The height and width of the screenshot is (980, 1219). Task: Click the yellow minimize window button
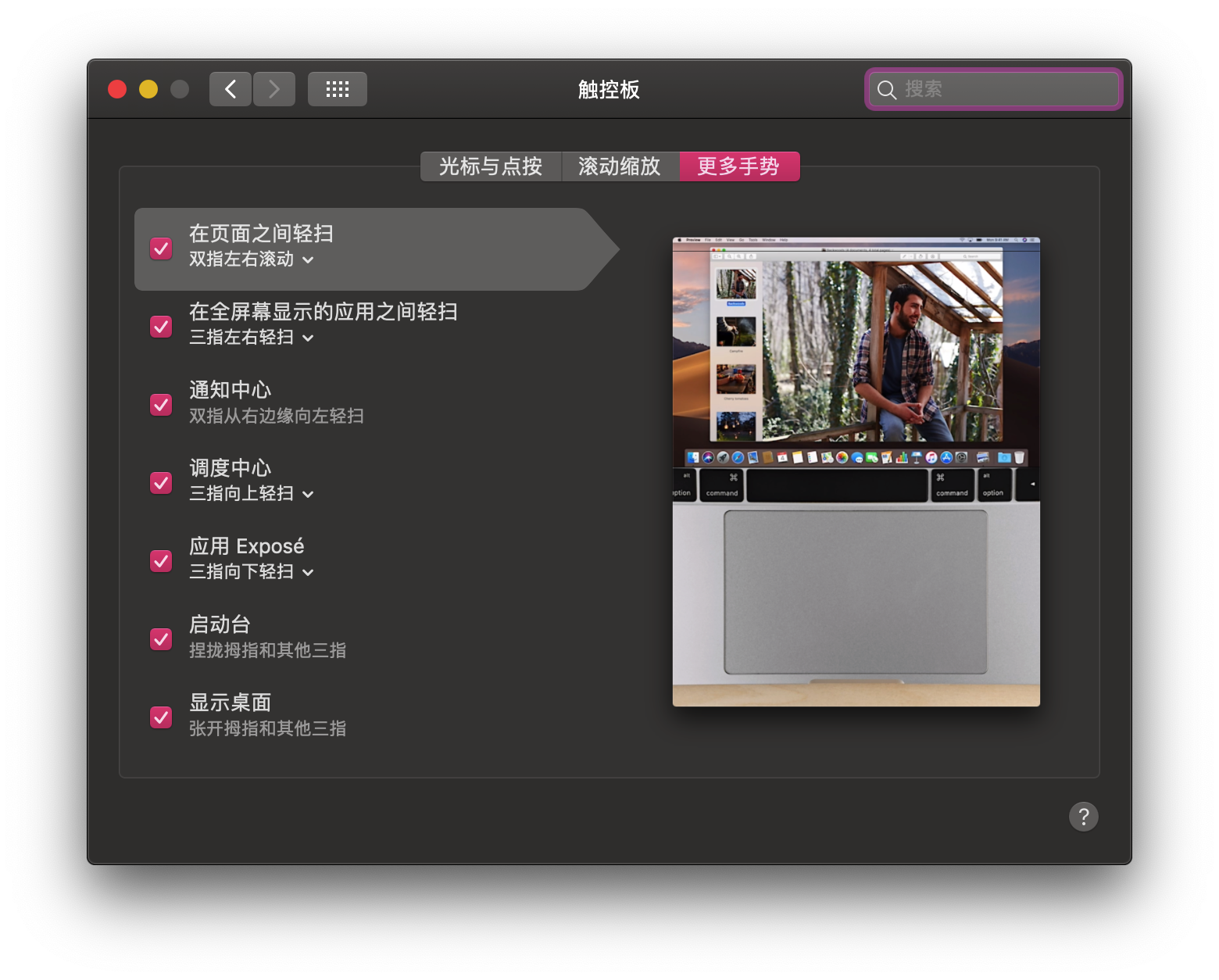click(x=148, y=89)
